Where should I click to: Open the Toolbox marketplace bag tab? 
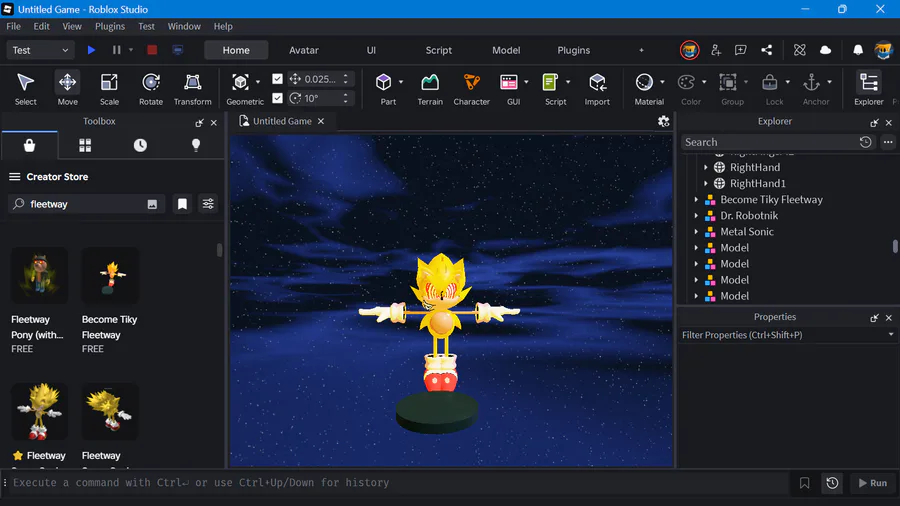29,145
